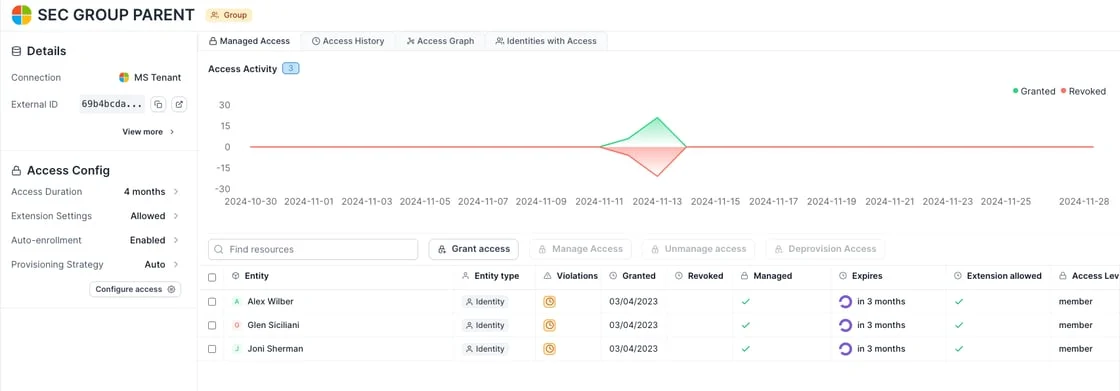Click Glen Siciliani's Identity type tag
This screenshot has width=1120, height=391.
[x=485, y=325]
